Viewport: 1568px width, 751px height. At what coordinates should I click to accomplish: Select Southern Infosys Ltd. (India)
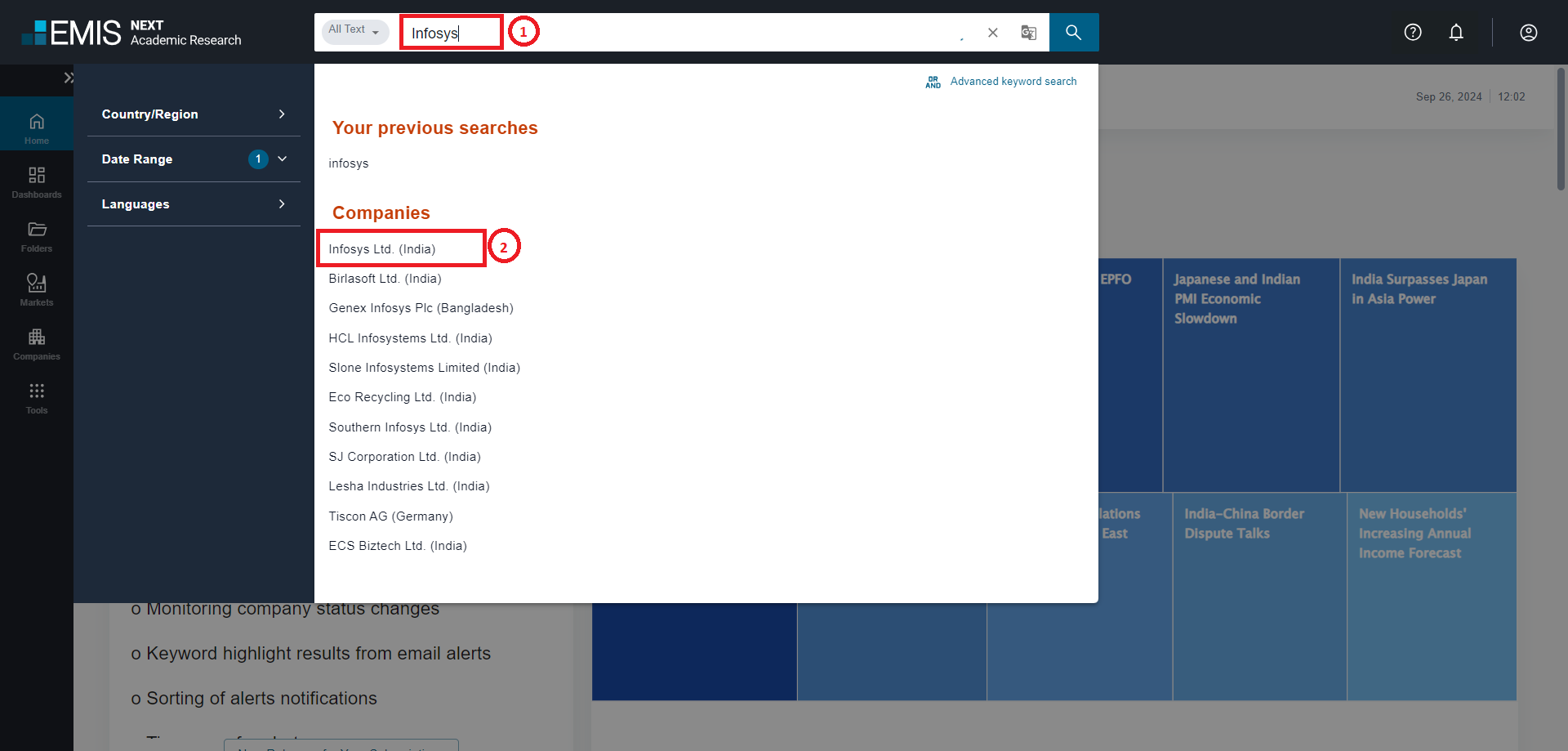[x=410, y=427]
